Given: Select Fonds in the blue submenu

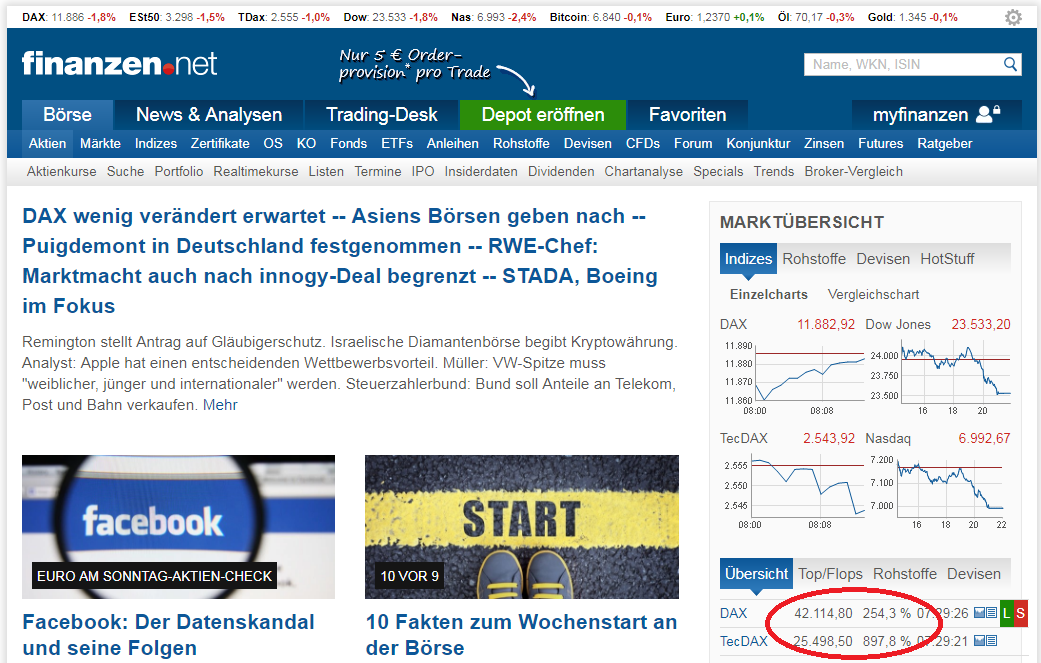Looking at the screenshot, I should tap(349, 143).
